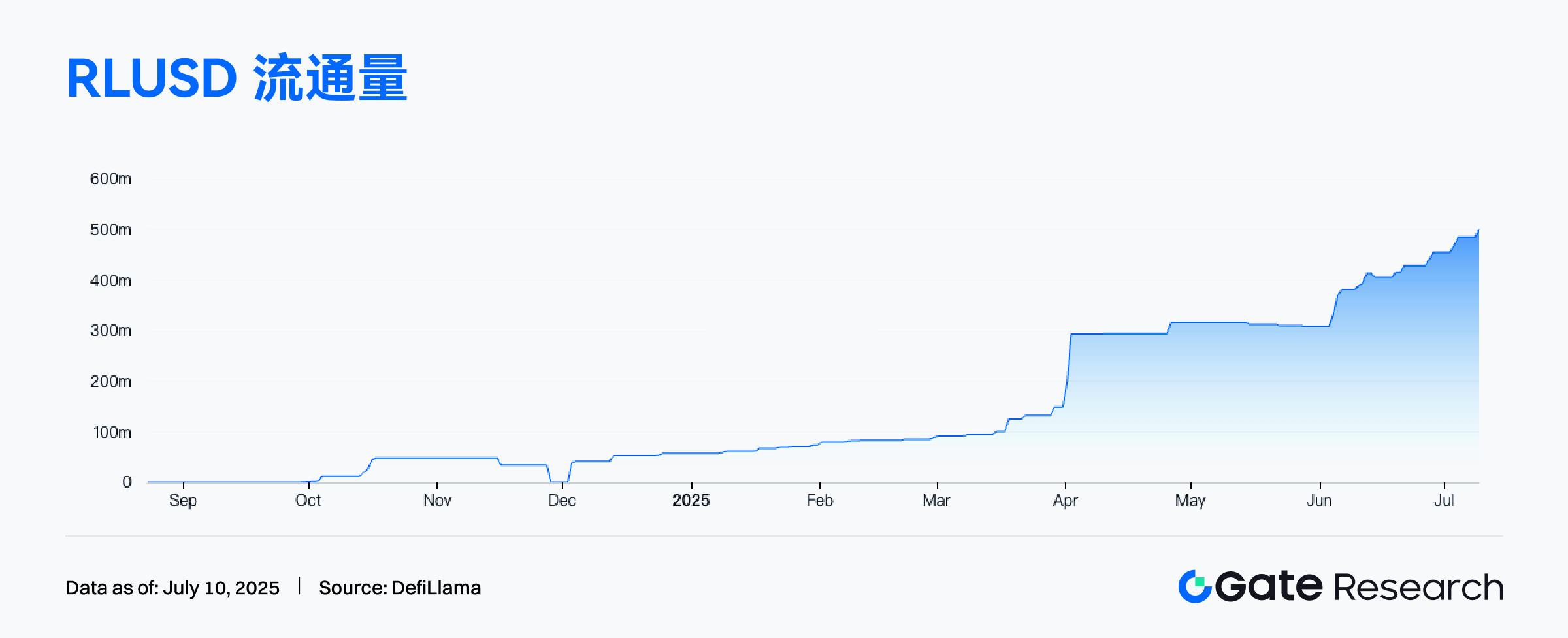The height and width of the screenshot is (638, 1568).
Task: Click the Sep x-axis marker
Action: (183, 501)
